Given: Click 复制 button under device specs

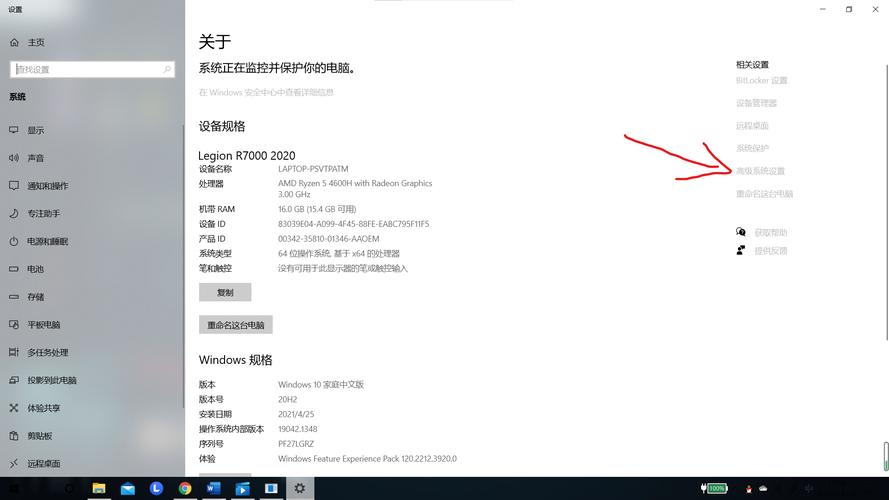Looking at the screenshot, I should tap(225, 293).
